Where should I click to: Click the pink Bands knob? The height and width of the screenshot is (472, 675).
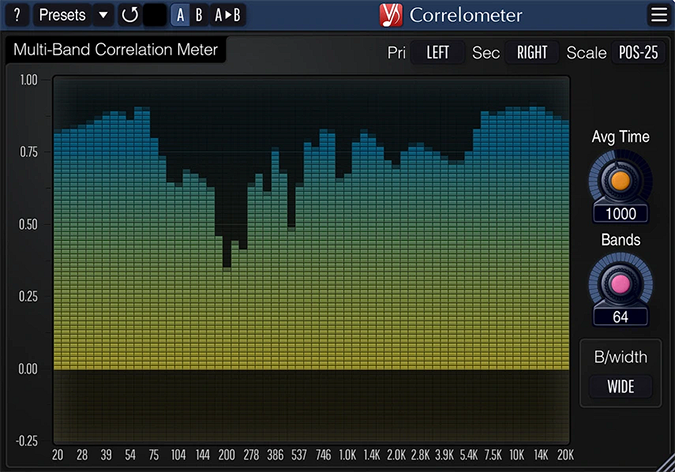pyautogui.click(x=620, y=284)
